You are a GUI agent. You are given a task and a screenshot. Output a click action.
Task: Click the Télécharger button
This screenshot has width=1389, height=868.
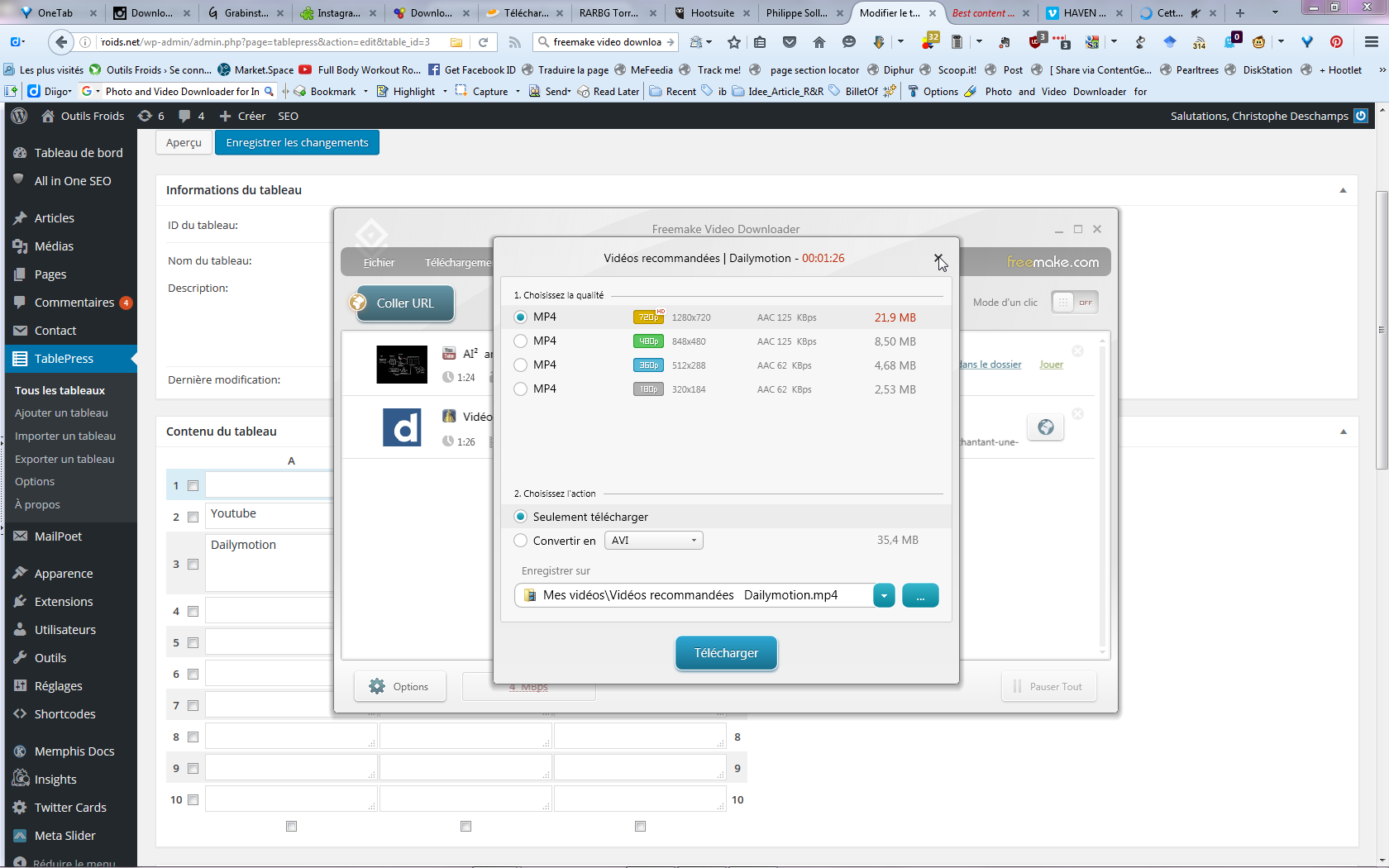726,653
